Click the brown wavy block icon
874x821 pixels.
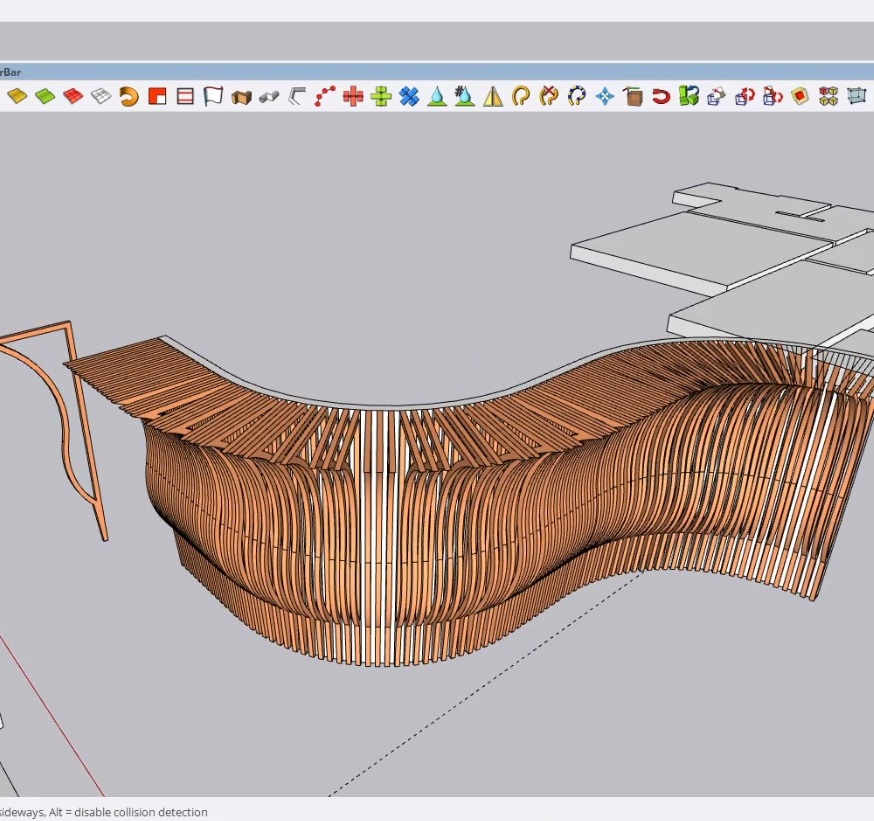point(241,96)
